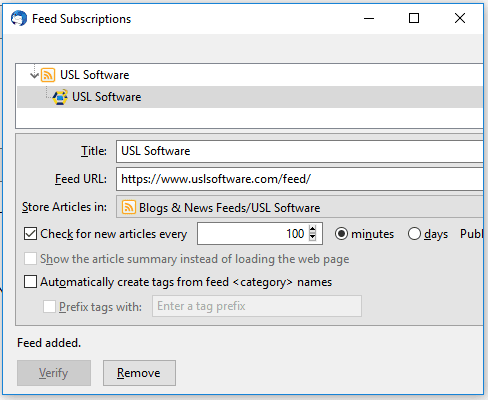Click the RSS icon in Store Articles field
The height and width of the screenshot is (400, 488).
[129, 207]
